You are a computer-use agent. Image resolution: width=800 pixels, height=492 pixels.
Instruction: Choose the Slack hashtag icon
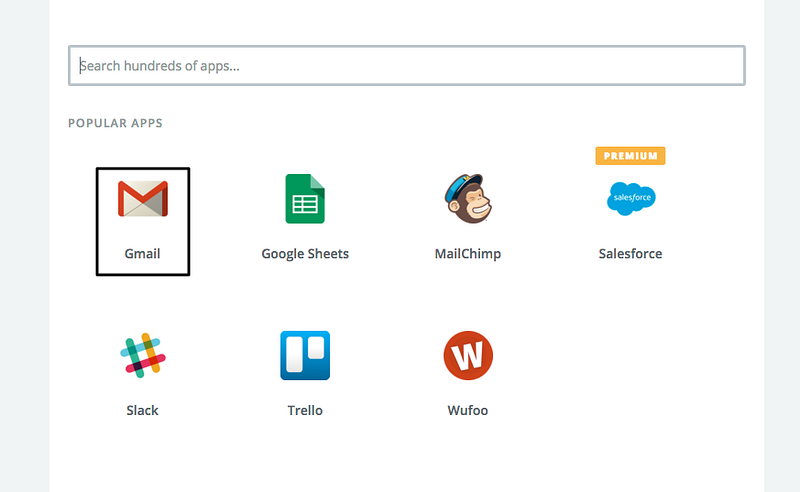click(143, 355)
